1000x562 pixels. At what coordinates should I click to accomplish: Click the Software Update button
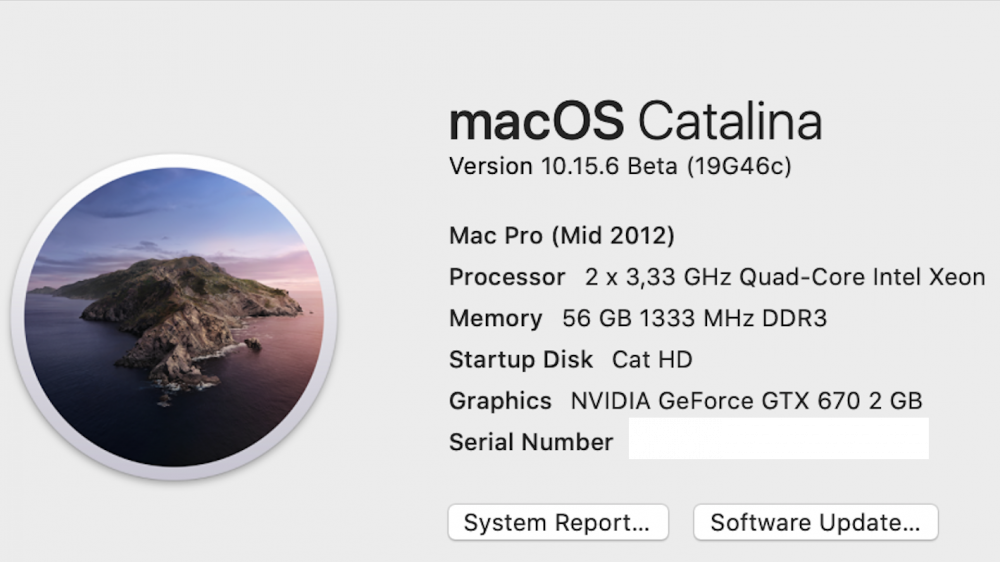click(x=816, y=522)
